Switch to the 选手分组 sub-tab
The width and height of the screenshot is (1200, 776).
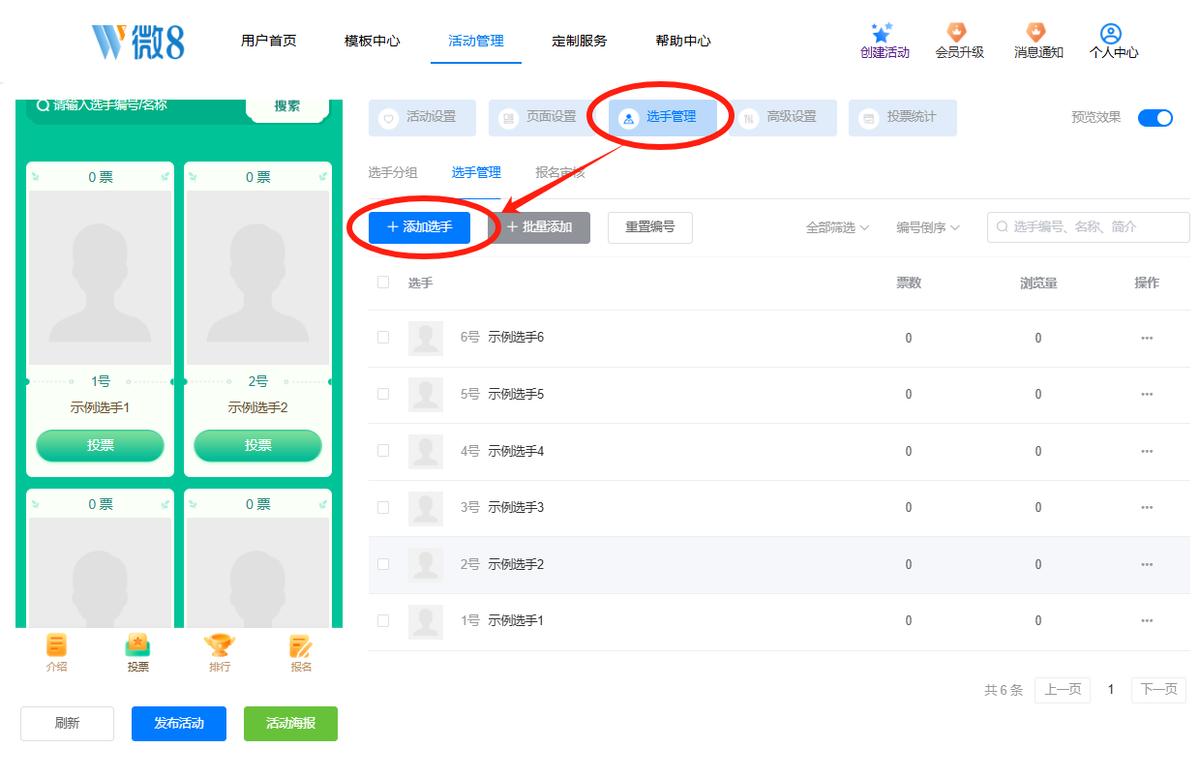(x=393, y=173)
